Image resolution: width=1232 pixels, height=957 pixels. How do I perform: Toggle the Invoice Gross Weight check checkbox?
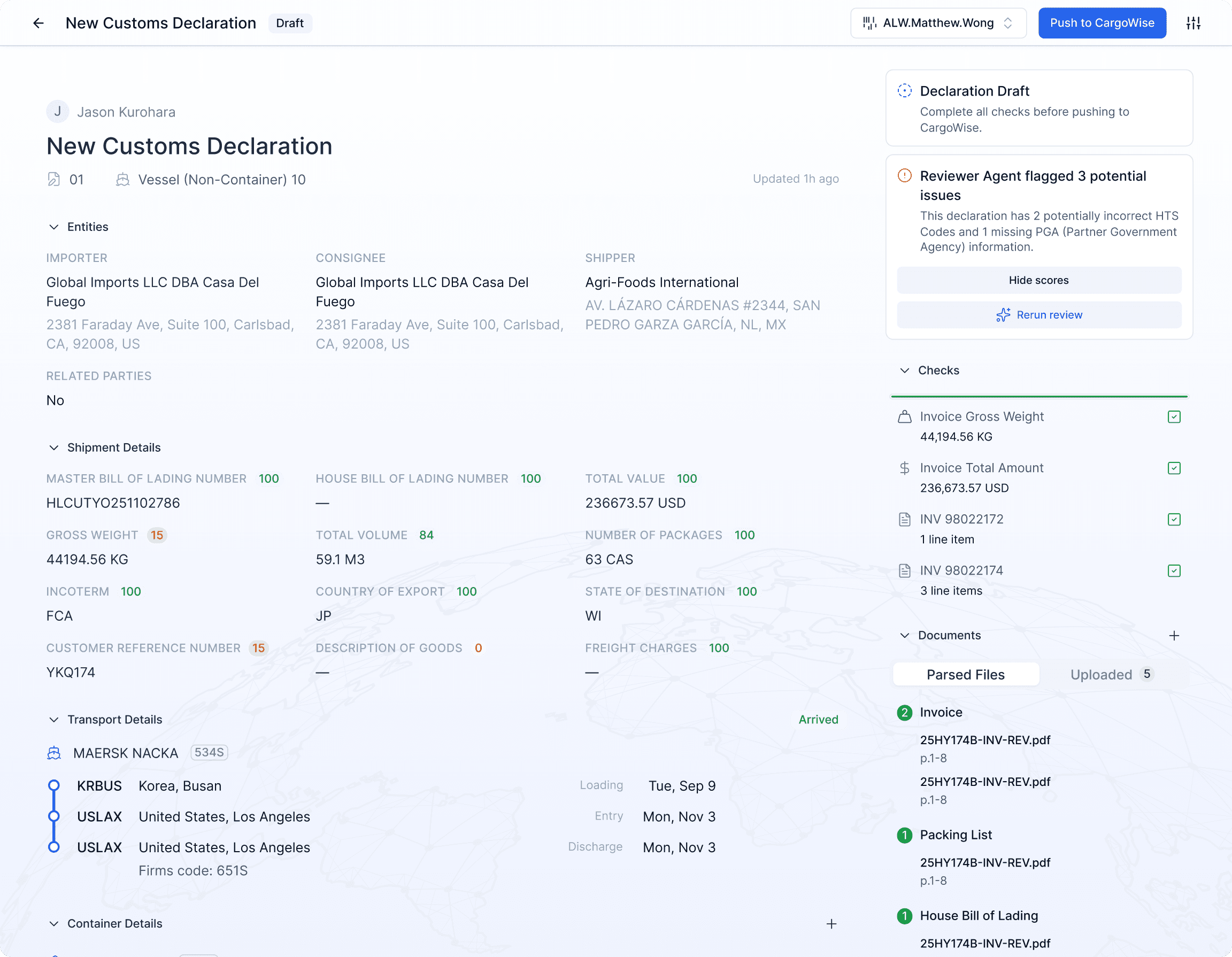tap(1174, 416)
